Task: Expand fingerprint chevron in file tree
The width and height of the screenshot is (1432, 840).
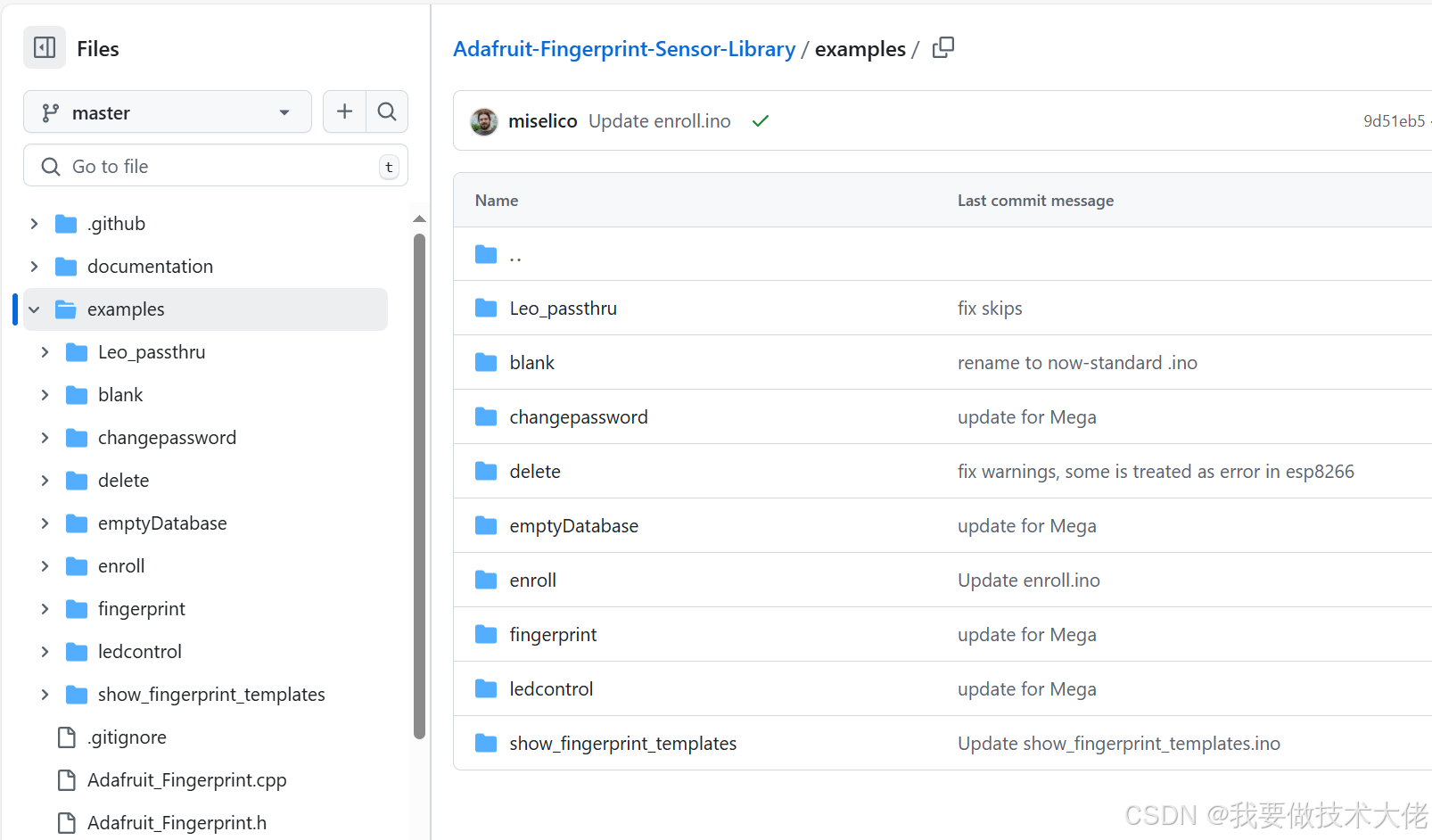Action: pos(45,609)
